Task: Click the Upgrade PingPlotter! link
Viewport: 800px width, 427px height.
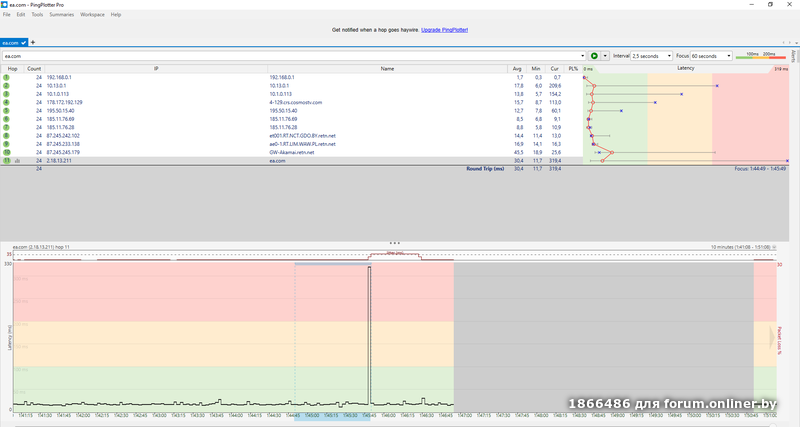Action: (444, 31)
